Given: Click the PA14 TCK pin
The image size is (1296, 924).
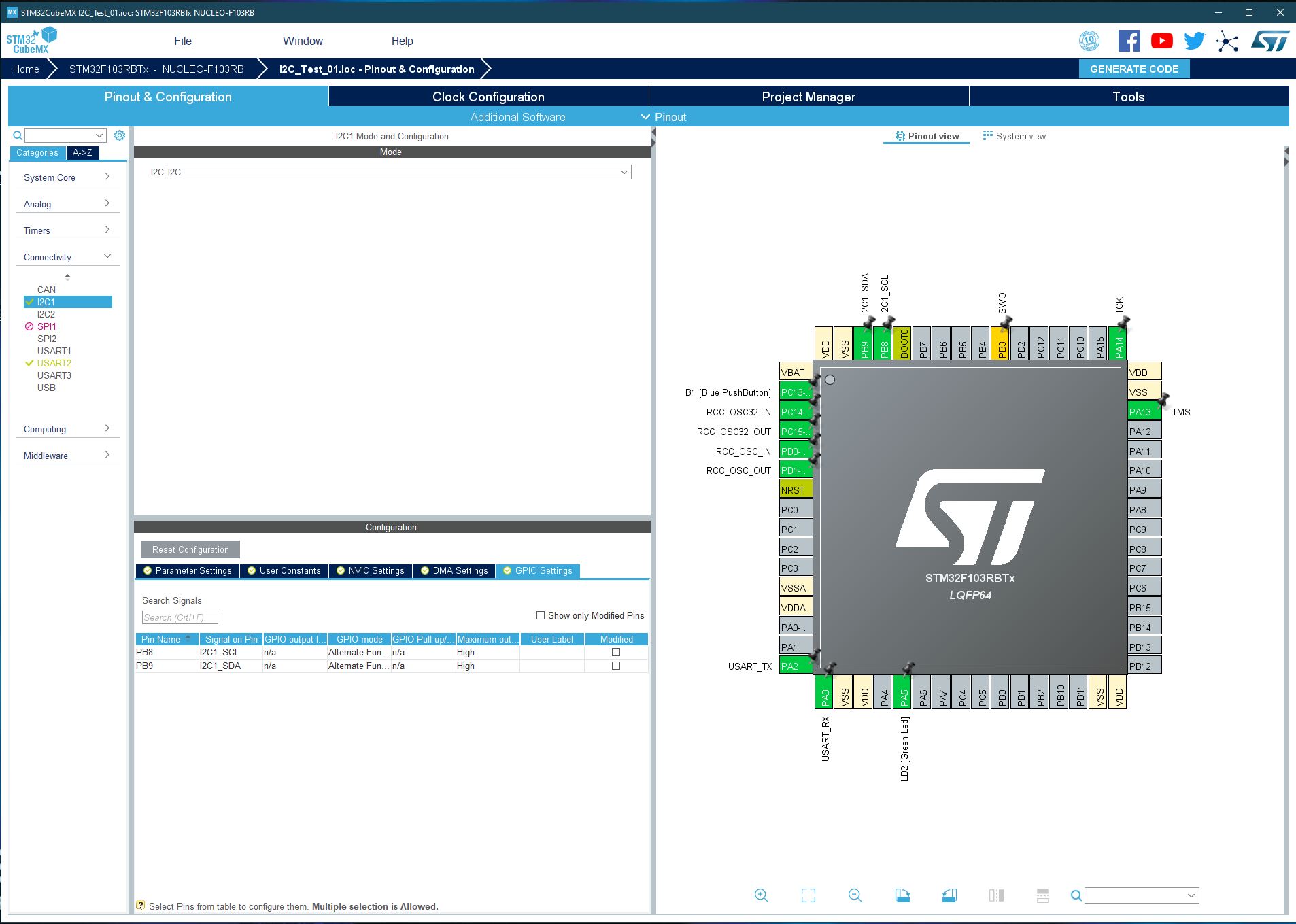Looking at the screenshot, I should coord(1118,343).
